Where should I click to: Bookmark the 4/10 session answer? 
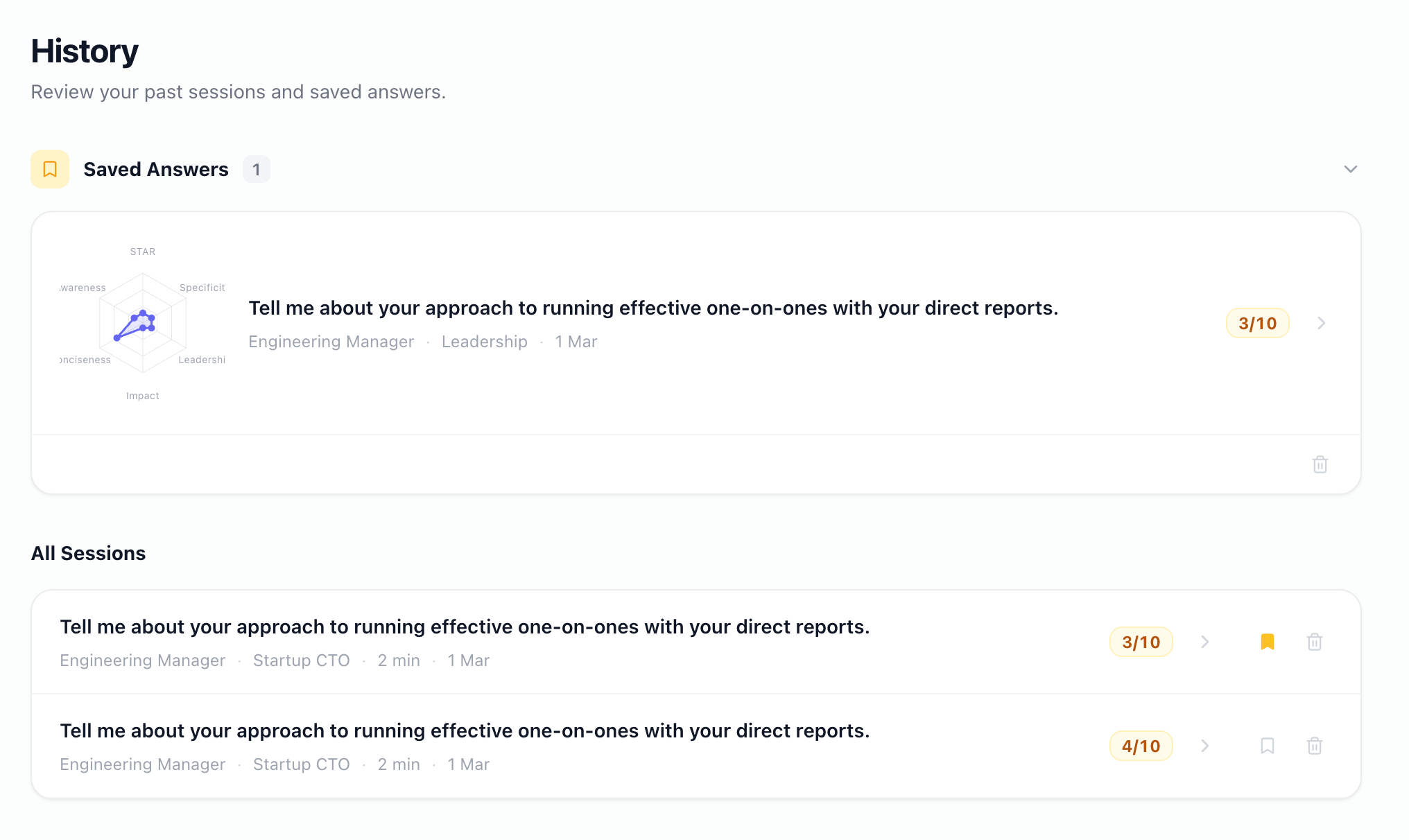click(x=1267, y=746)
